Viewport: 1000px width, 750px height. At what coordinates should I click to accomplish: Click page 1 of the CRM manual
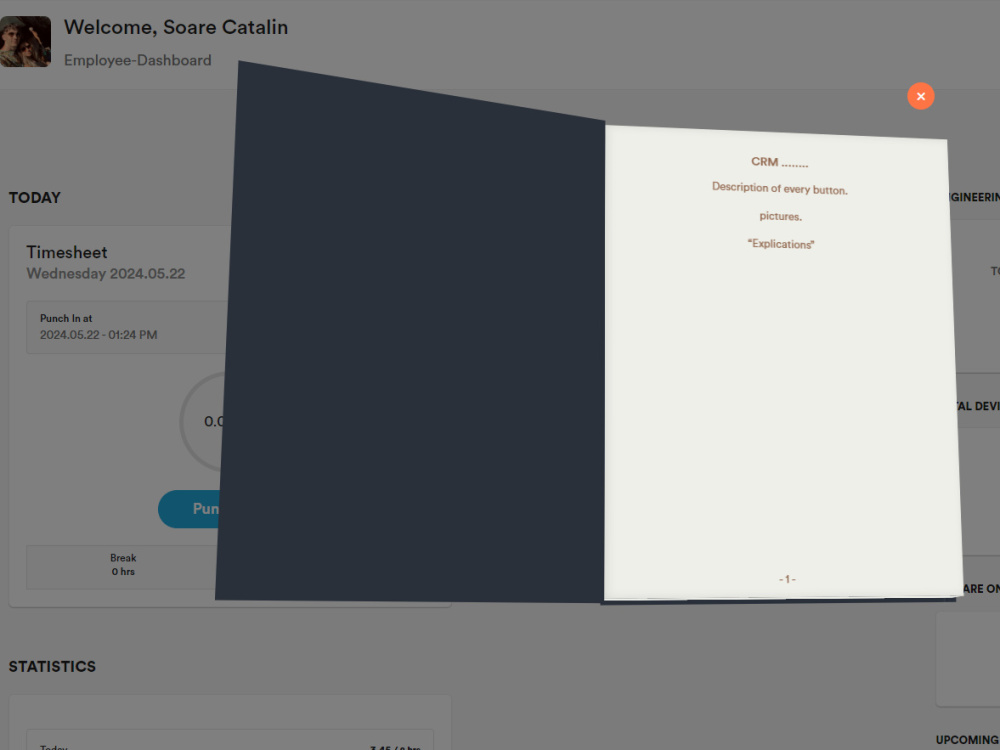click(783, 364)
